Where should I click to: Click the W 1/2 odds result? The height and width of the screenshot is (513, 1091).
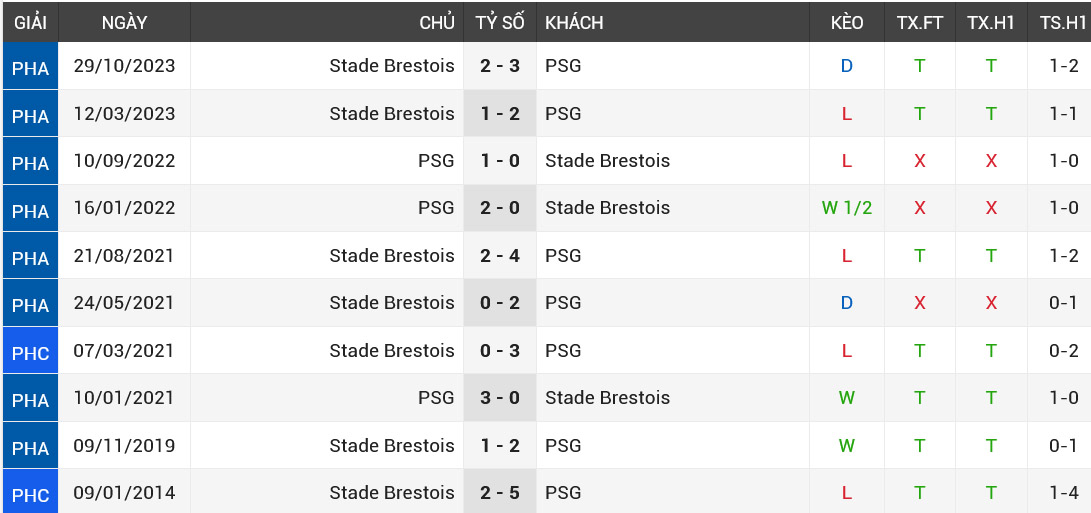click(846, 208)
